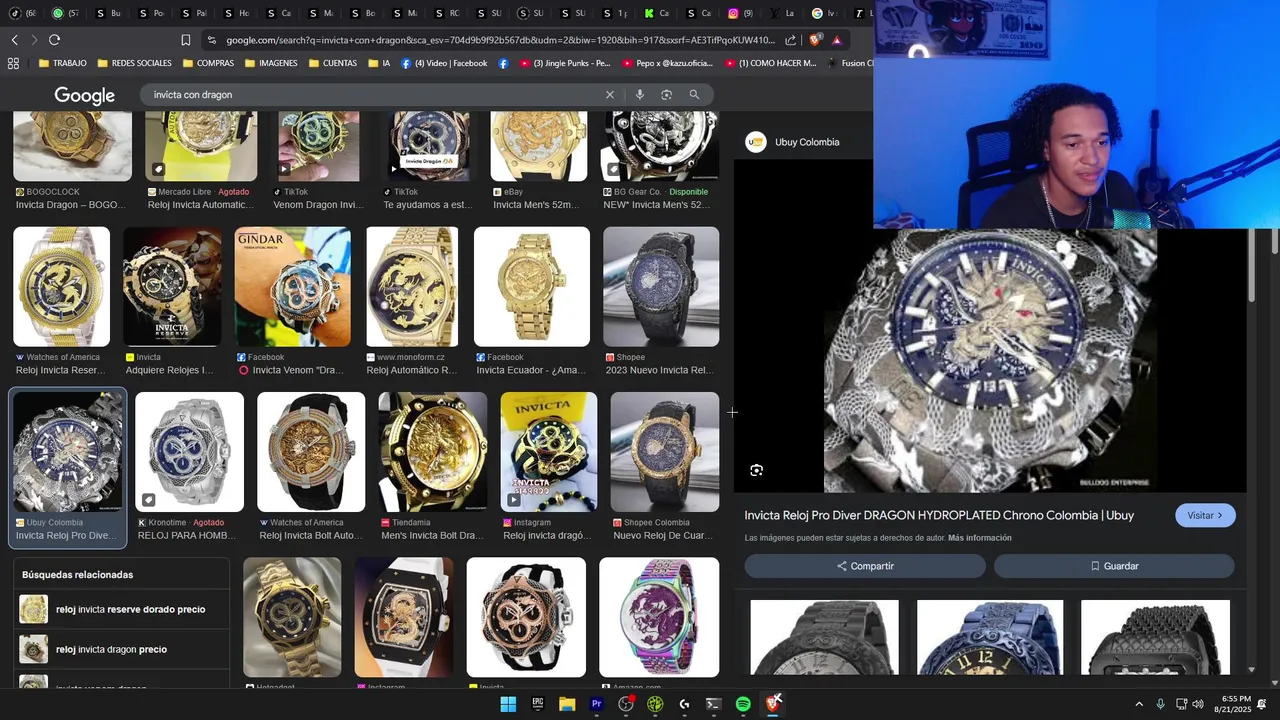1280x720 pixels.
Task: Open the CUENTAS bookmarks folder
Action: (x=333, y=63)
